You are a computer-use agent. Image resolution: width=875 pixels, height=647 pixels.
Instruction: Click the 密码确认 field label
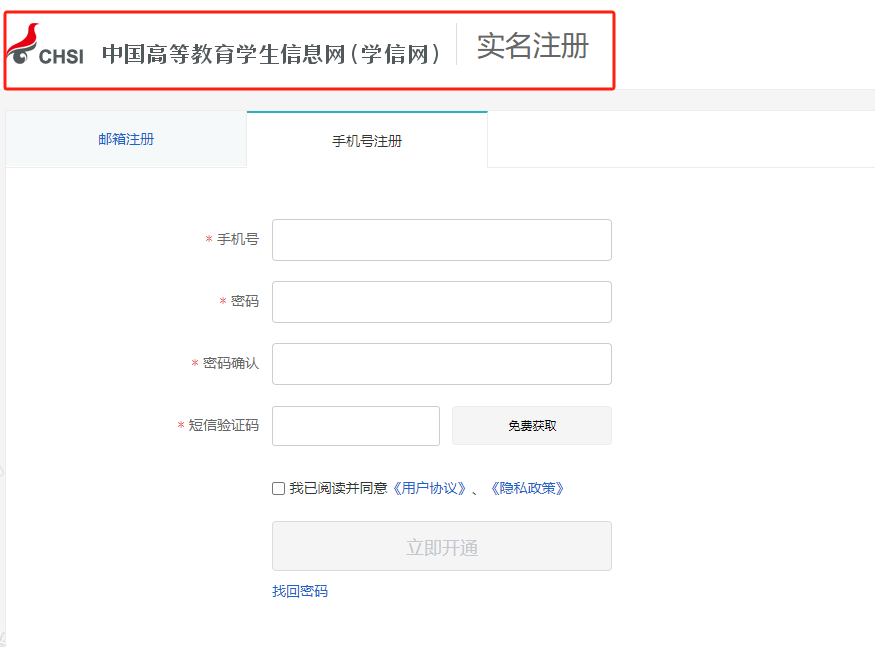point(231,364)
